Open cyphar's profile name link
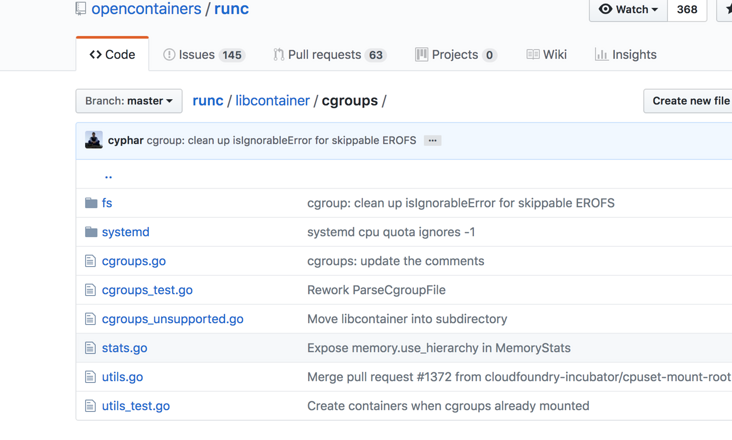Screen dimensions: 732x440 126,140
